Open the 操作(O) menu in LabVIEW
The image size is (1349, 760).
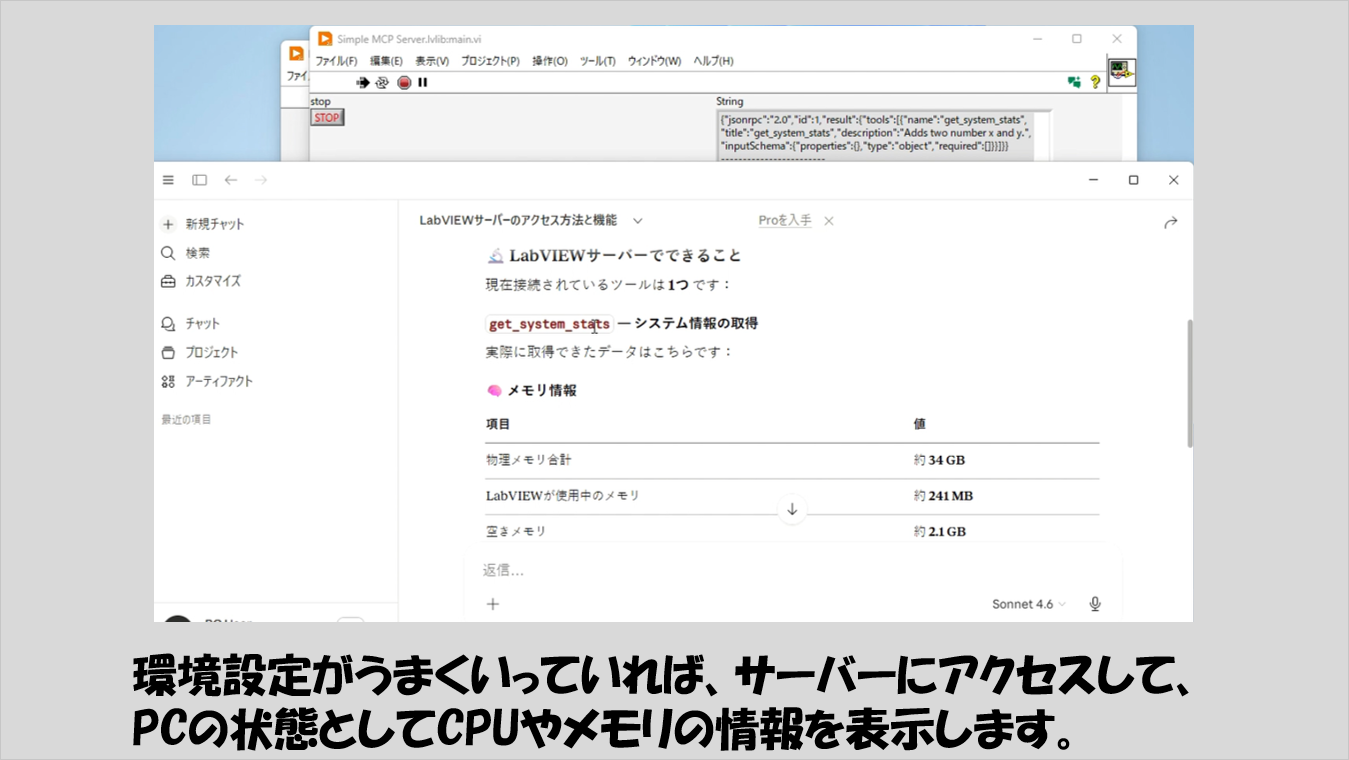[549, 61]
